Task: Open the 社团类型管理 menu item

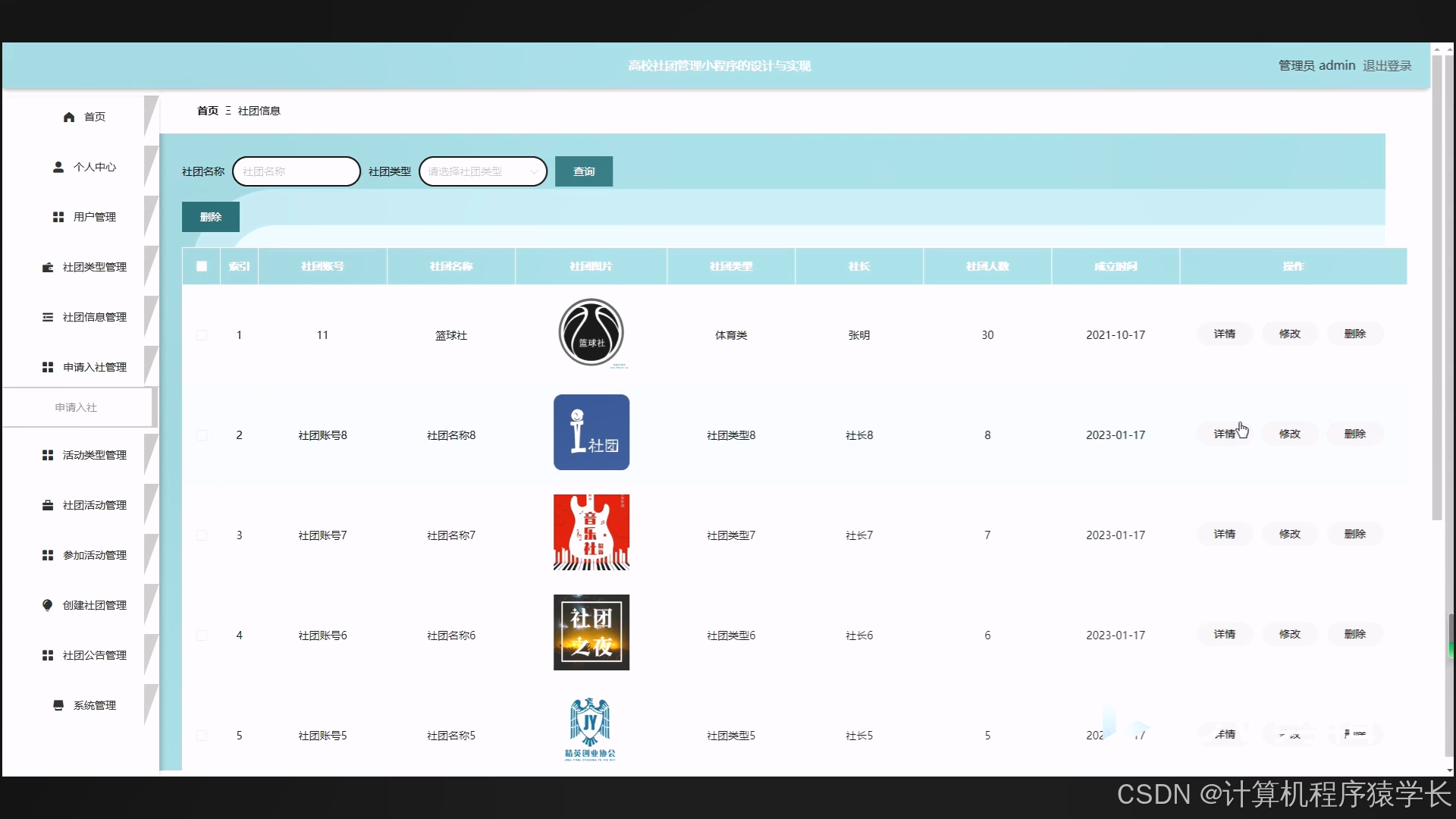Action: [x=80, y=267]
